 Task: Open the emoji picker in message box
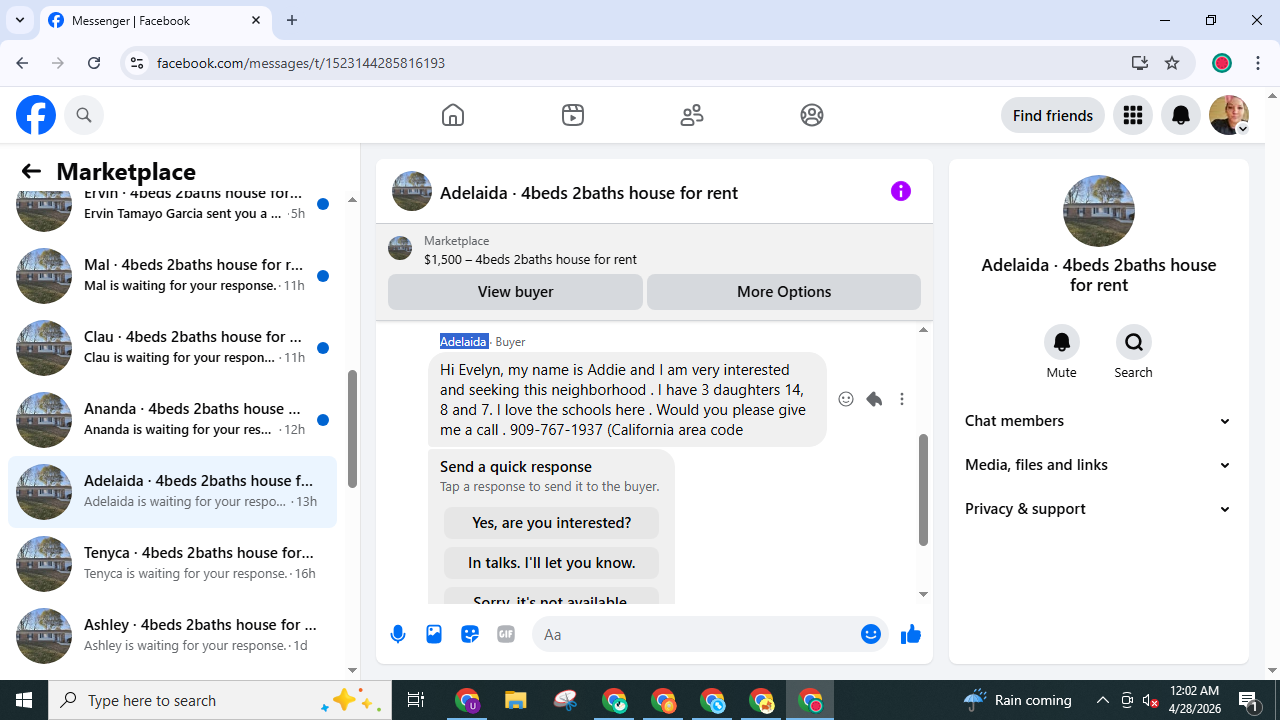click(x=871, y=634)
